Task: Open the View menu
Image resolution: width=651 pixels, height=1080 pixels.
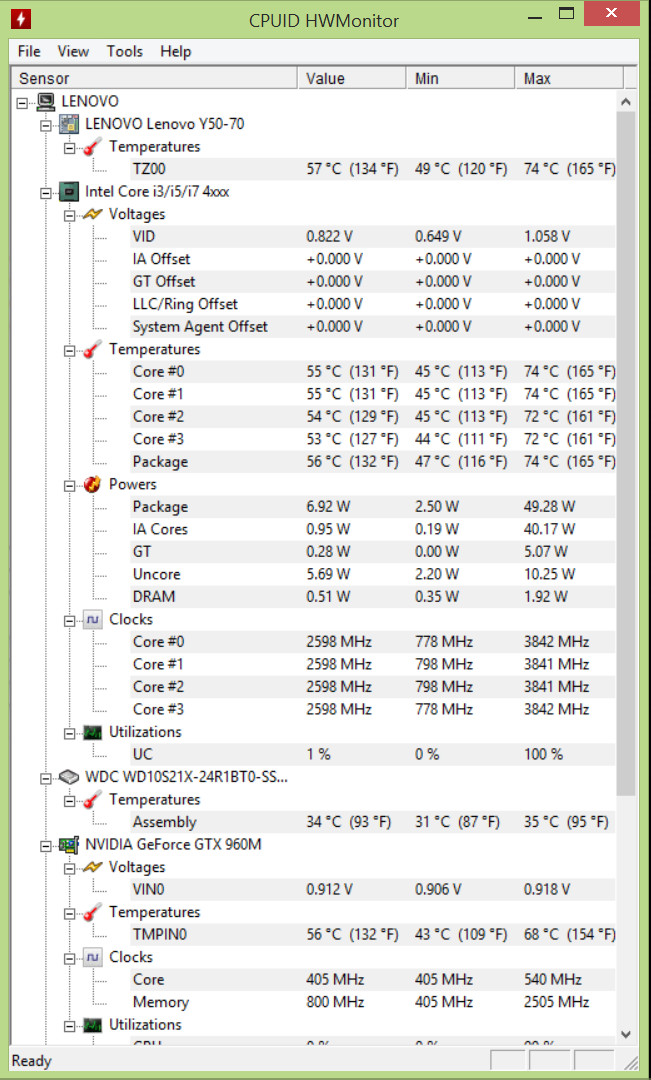Action: pyautogui.click(x=73, y=51)
